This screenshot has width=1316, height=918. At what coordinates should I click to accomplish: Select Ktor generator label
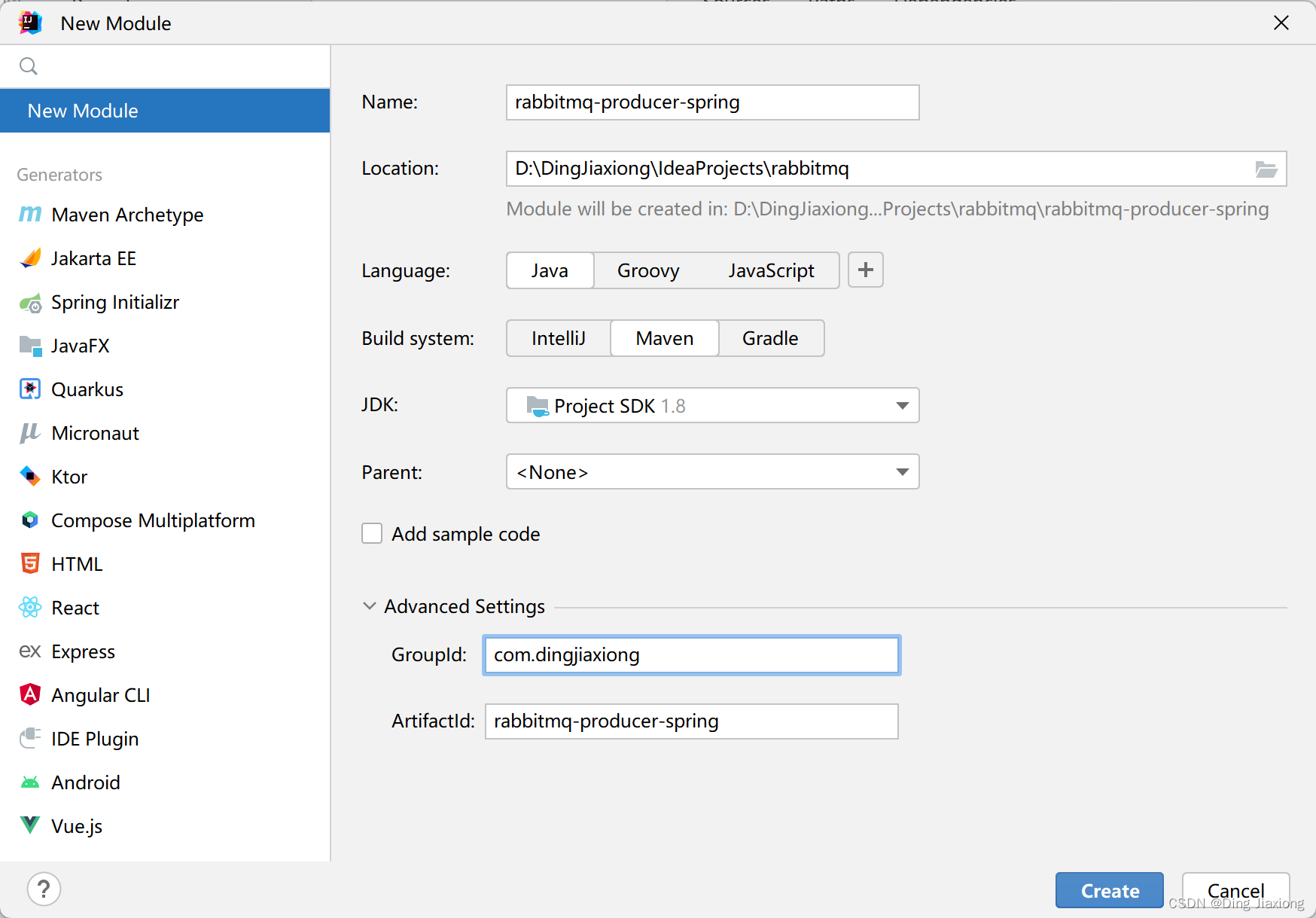[69, 477]
